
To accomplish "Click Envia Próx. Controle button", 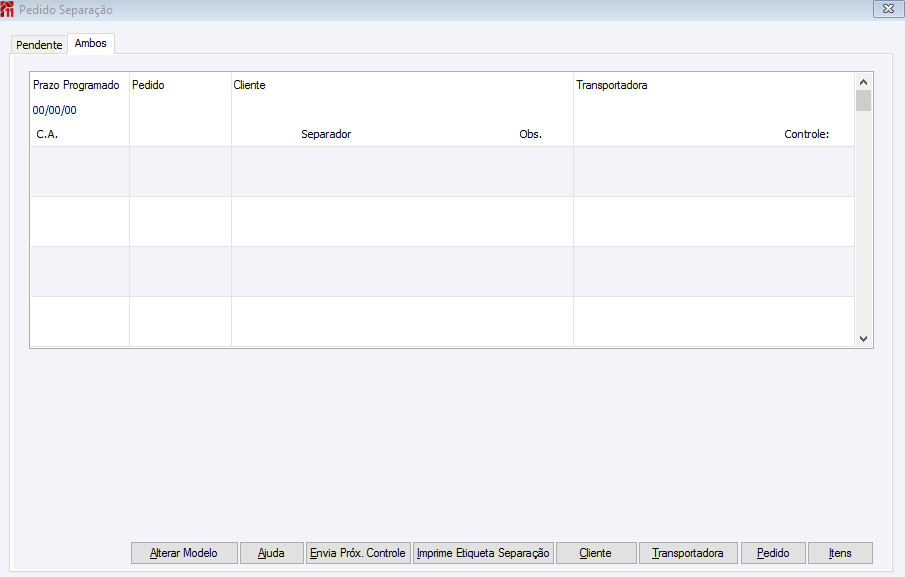I will point(358,553).
